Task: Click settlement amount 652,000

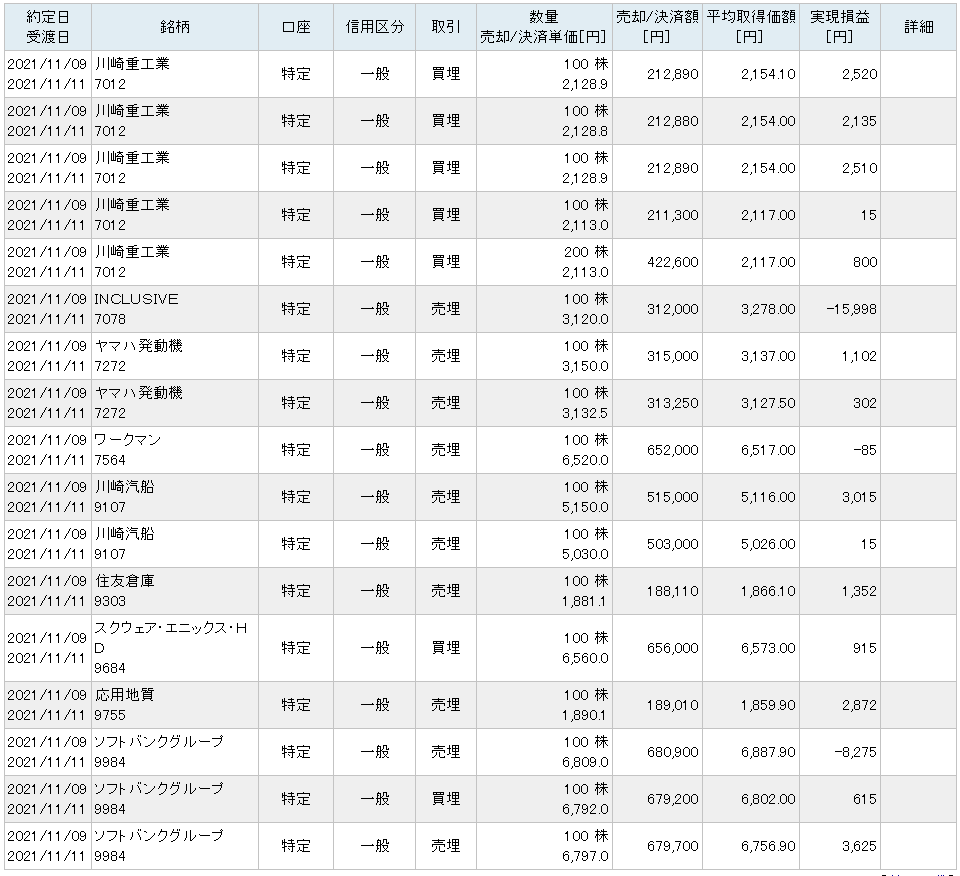Action: (x=672, y=450)
